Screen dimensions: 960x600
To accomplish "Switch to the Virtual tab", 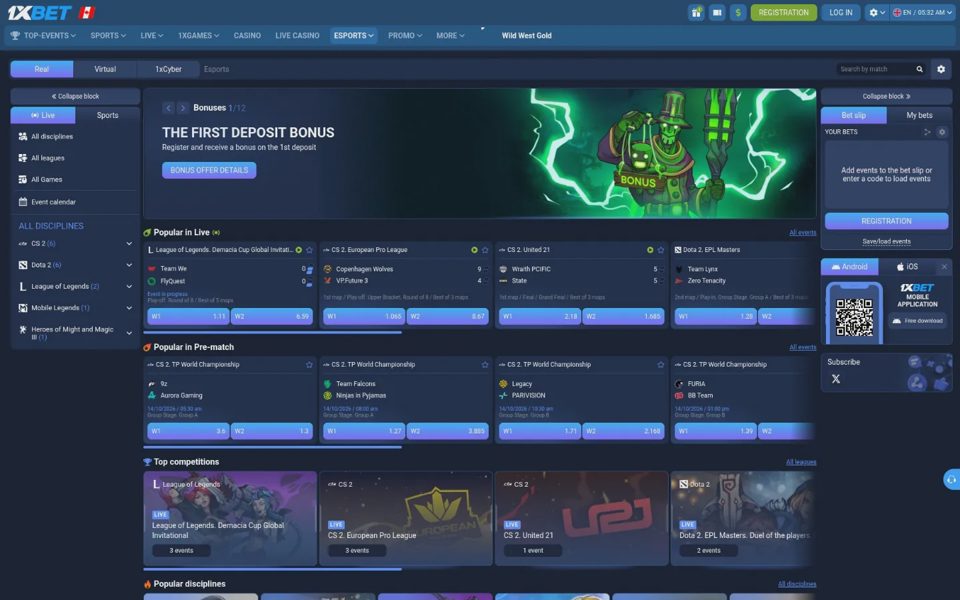I will tap(105, 69).
